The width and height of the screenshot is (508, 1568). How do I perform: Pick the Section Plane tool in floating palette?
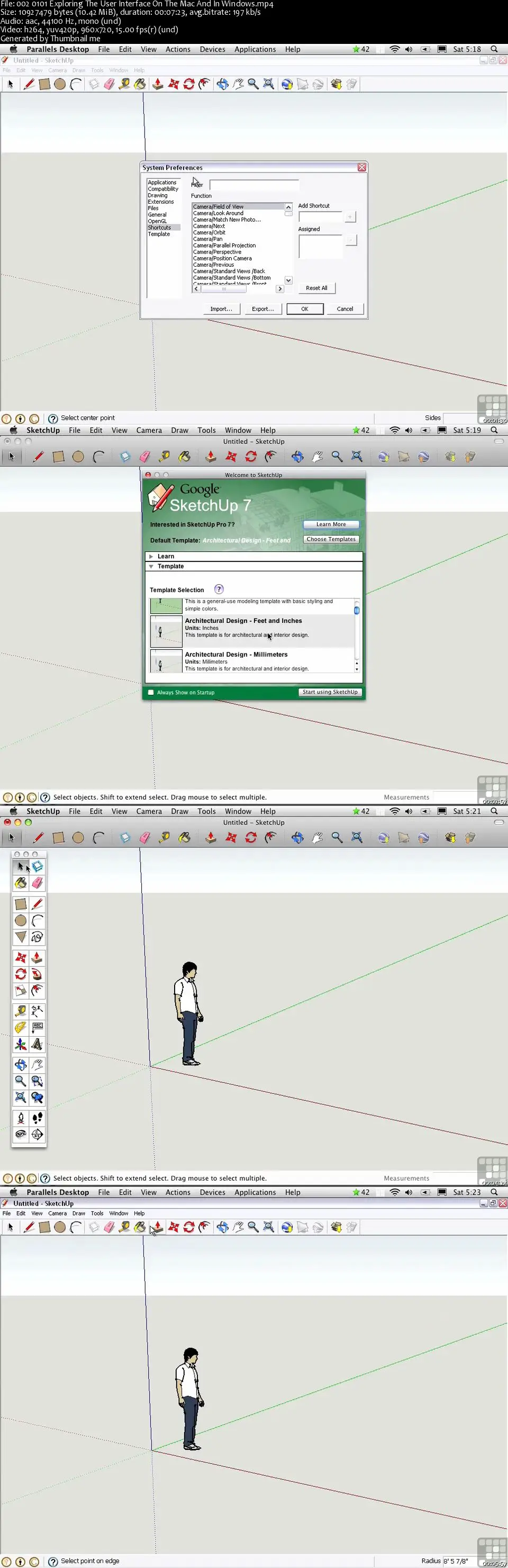[37, 1135]
